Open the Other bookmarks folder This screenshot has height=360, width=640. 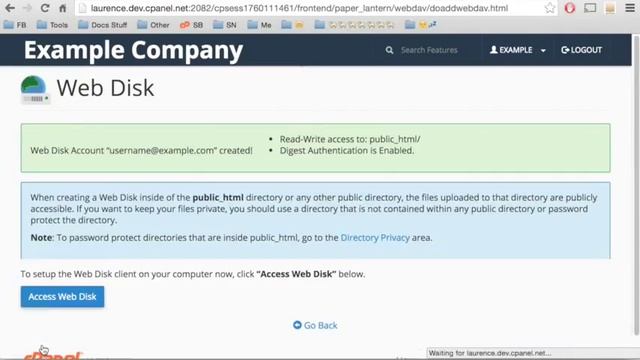pos(153,25)
